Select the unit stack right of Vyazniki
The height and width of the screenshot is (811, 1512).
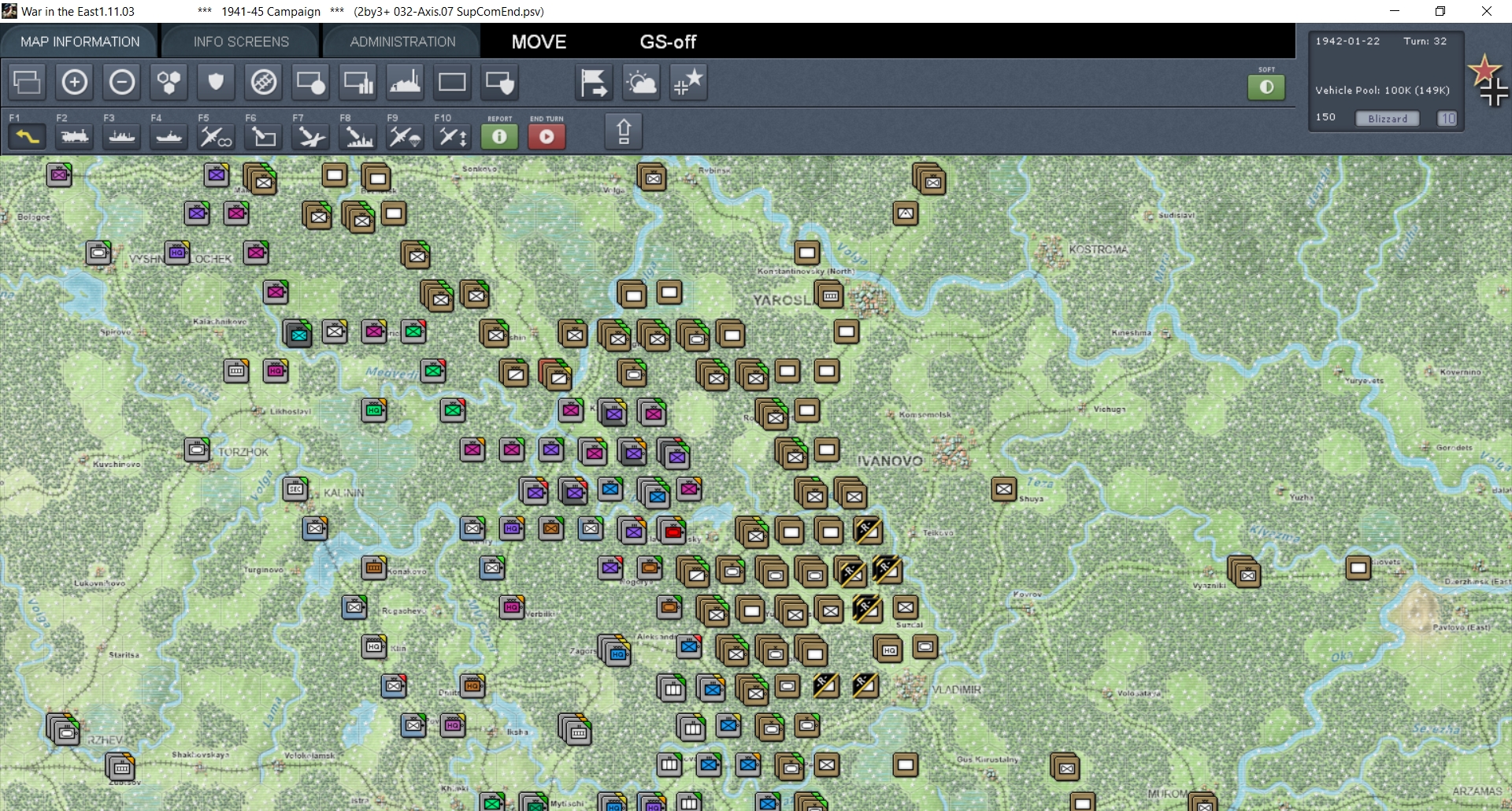pyautogui.click(x=1244, y=572)
